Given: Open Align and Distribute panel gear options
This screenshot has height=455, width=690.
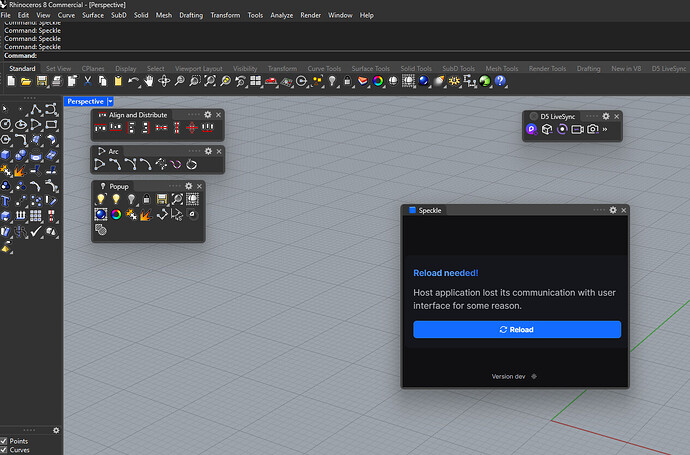Looking at the screenshot, I should tap(208, 115).
